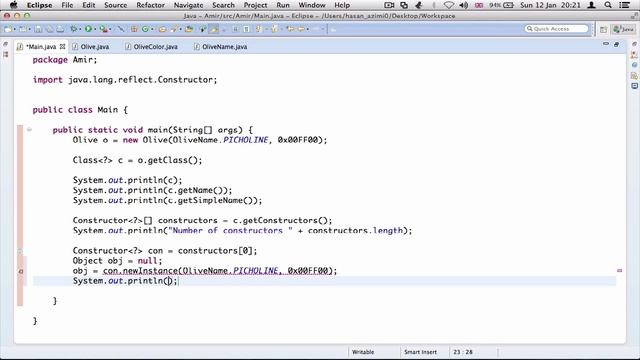This screenshot has height=360, width=640.
Task: Open Spotlight search in menu bar
Action: (x=608, y=5)
